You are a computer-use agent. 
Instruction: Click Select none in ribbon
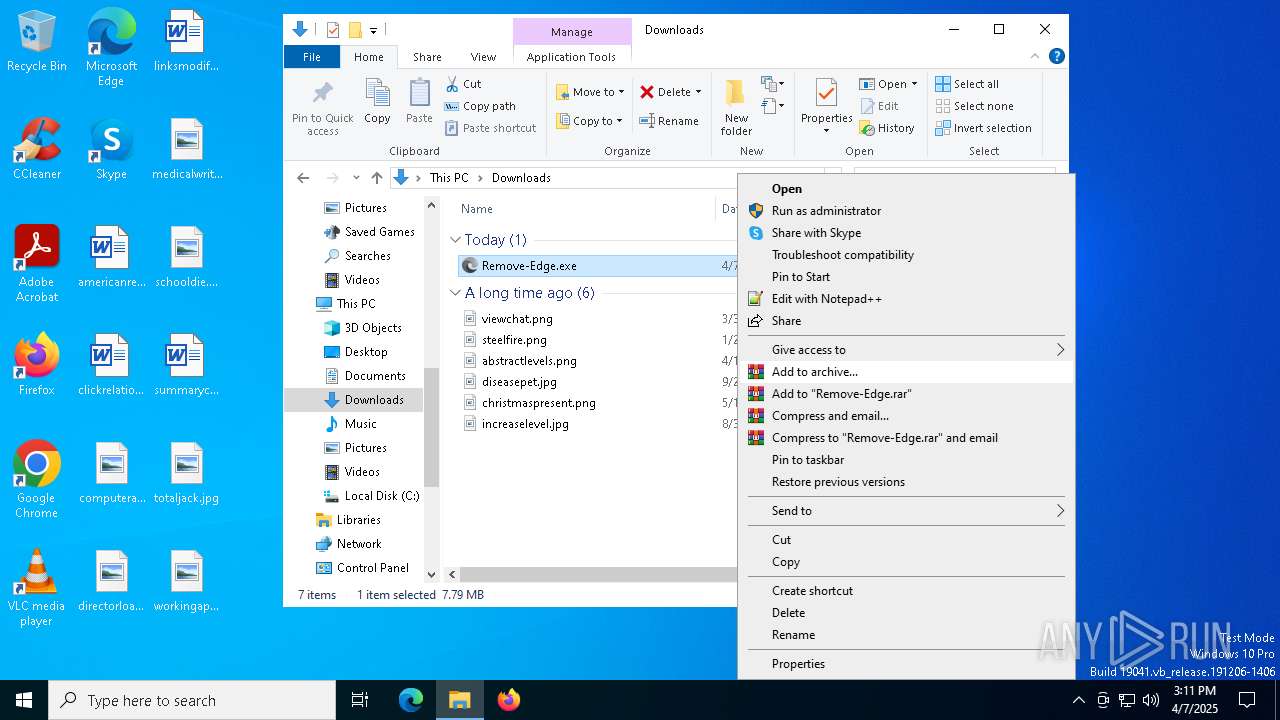[975, 106]
